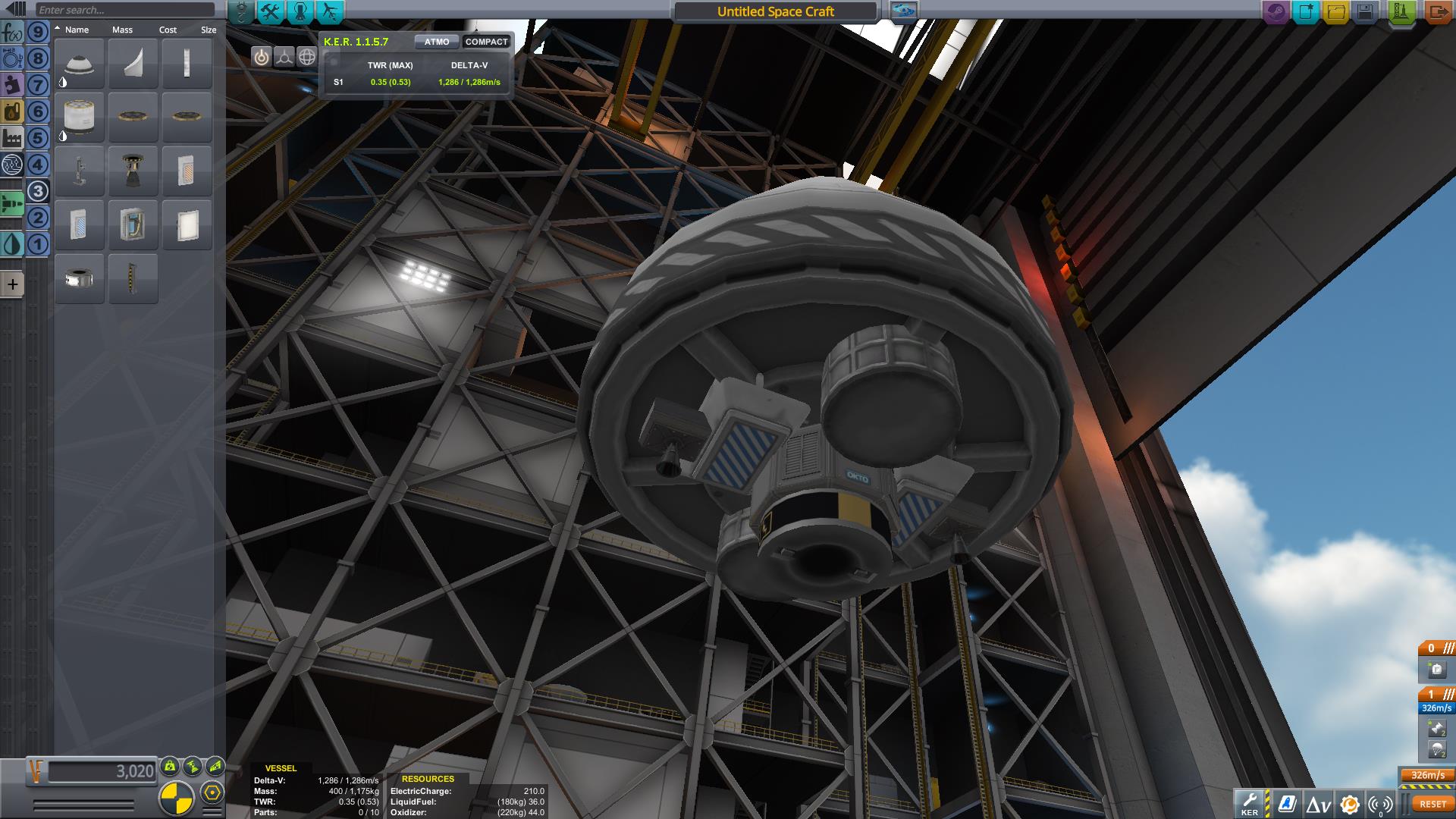
Task: Pick the grey launch clamp tower part
Action: pos(80,171)
